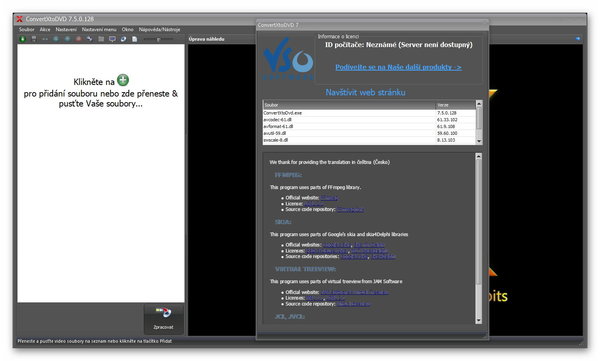
Task: Click the 'ID počítače: Neznámé' text
Action: pyautogui.click(x=398, y=45)
